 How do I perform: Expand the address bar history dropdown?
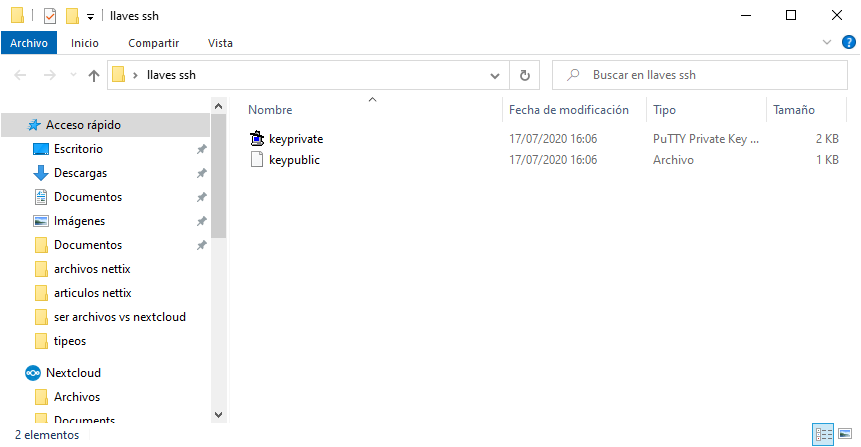[495, 75]
